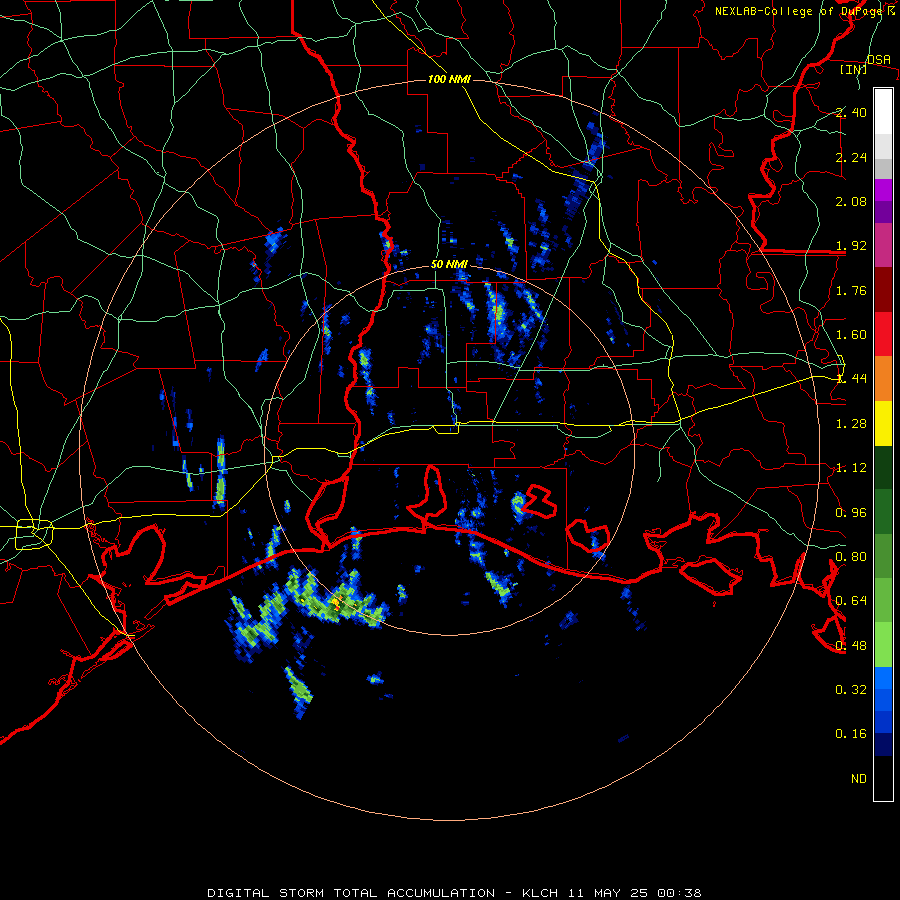Select the 0.80 legend value
900x900 pixels.
(851, 557)
